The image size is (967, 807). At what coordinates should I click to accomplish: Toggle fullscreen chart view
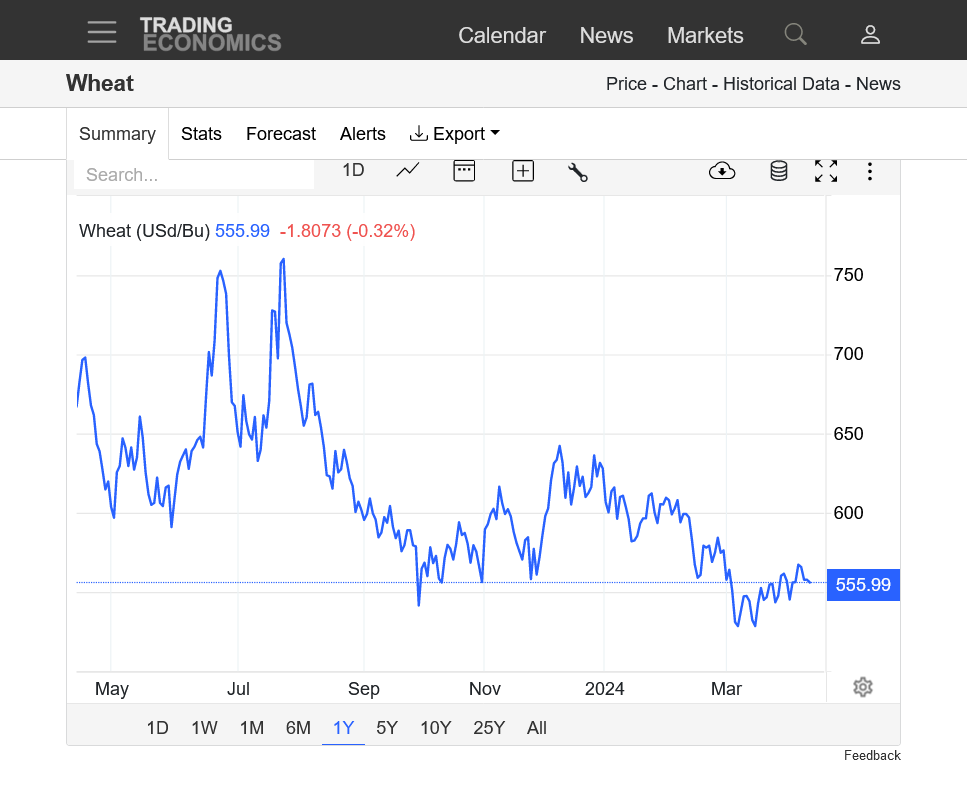tap(825, 171)
